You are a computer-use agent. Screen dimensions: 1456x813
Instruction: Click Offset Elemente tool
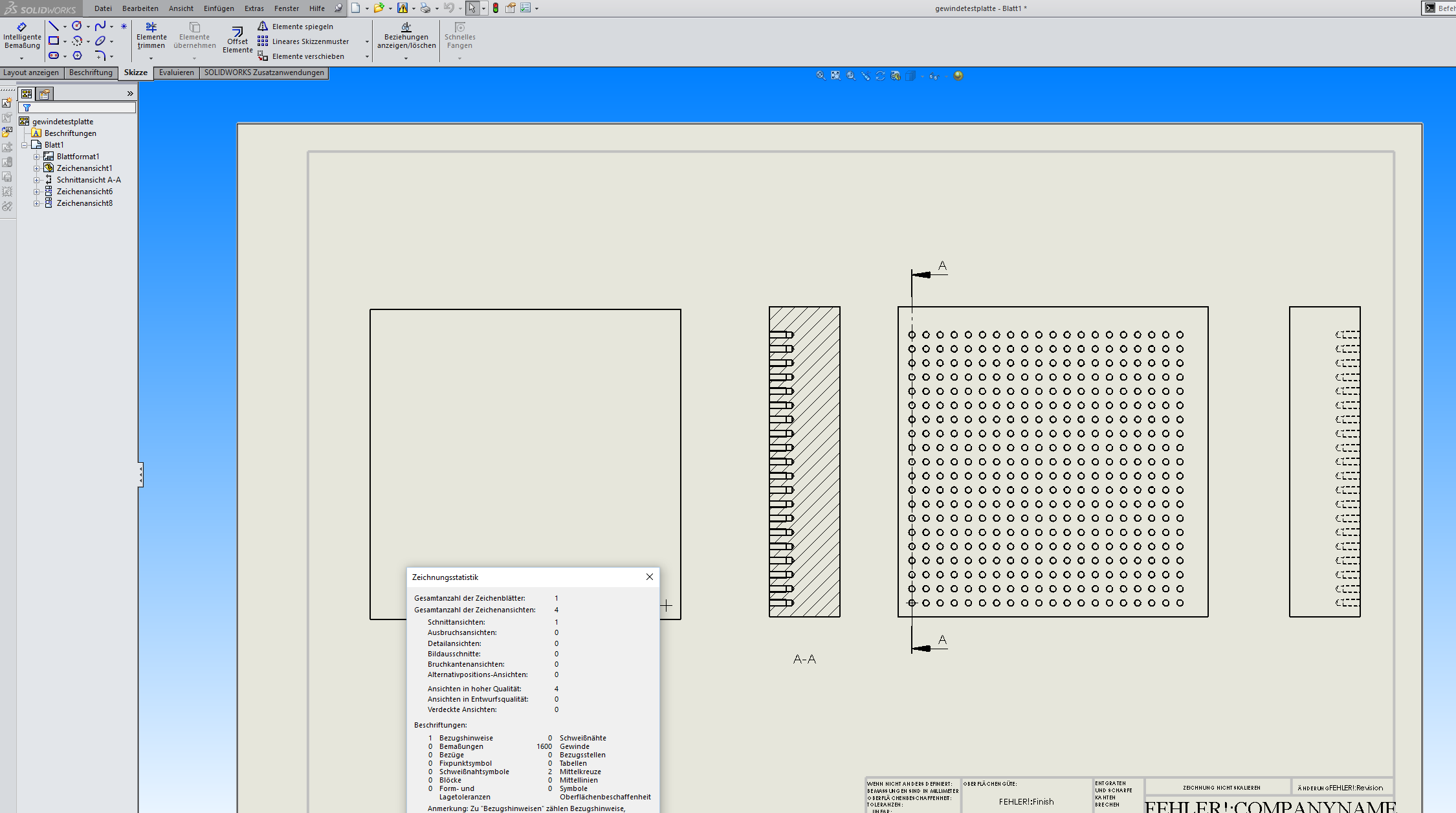[x=237, y=39]
